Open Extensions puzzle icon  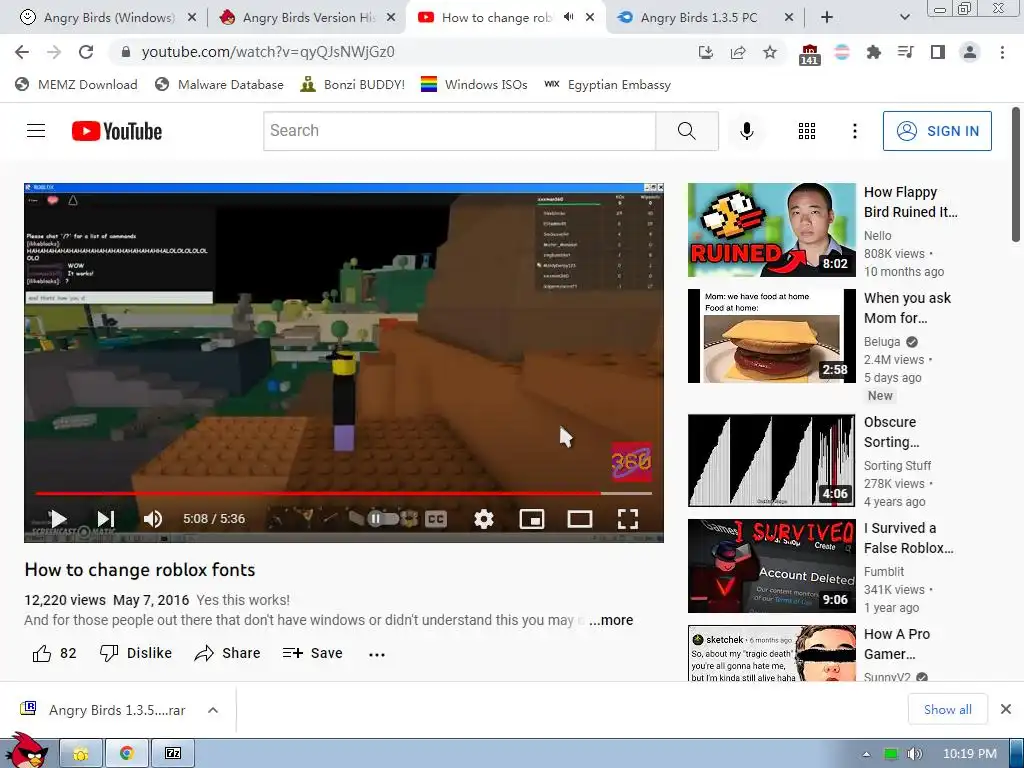[x=874, y=52]
